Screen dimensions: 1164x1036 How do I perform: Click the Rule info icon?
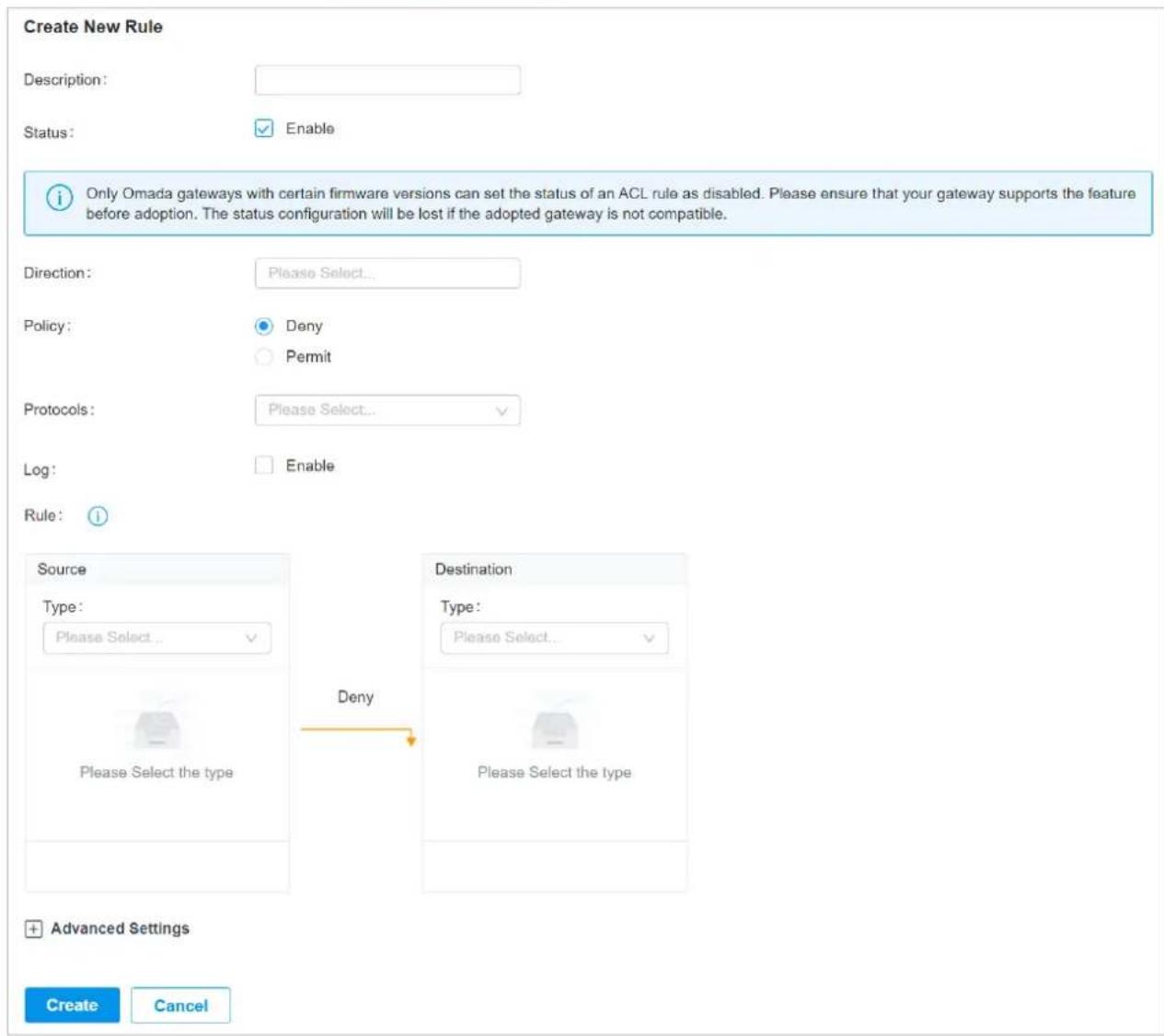[98, 516]
